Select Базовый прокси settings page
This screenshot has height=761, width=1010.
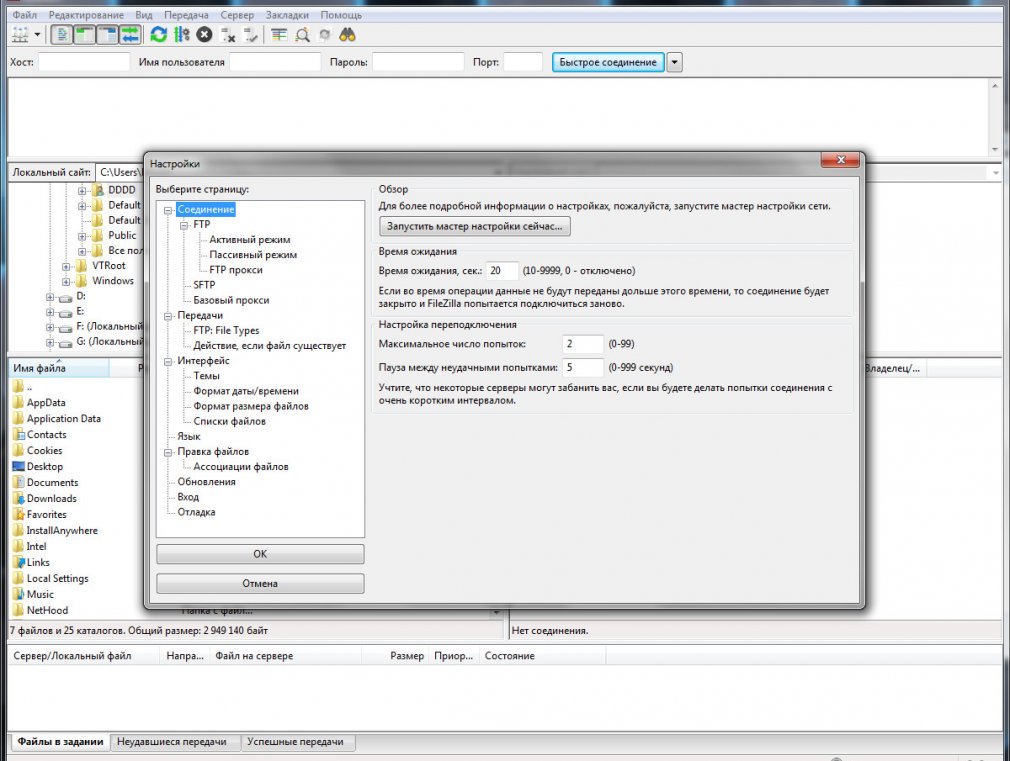[231, 300]
